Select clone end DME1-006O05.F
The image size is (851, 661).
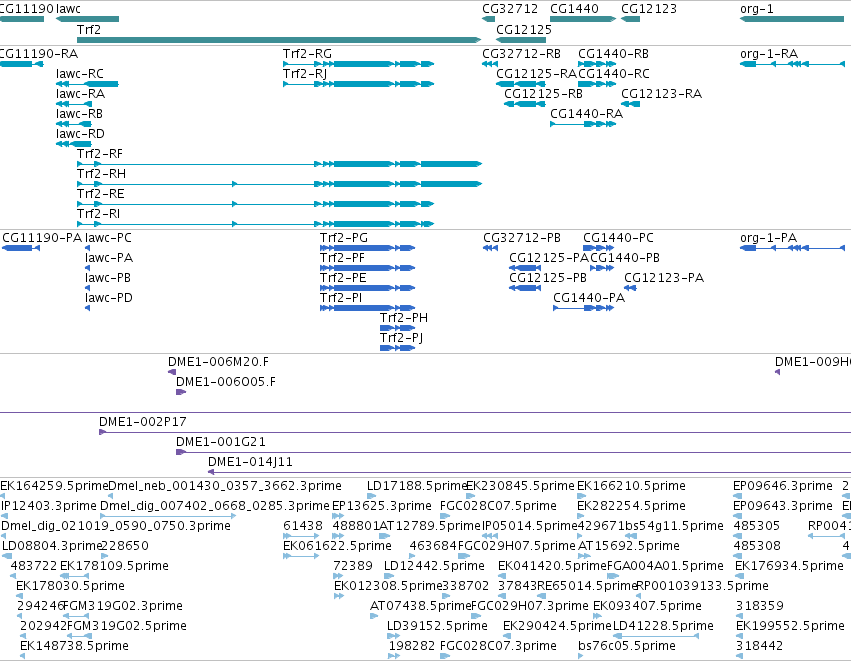[226, 383]
